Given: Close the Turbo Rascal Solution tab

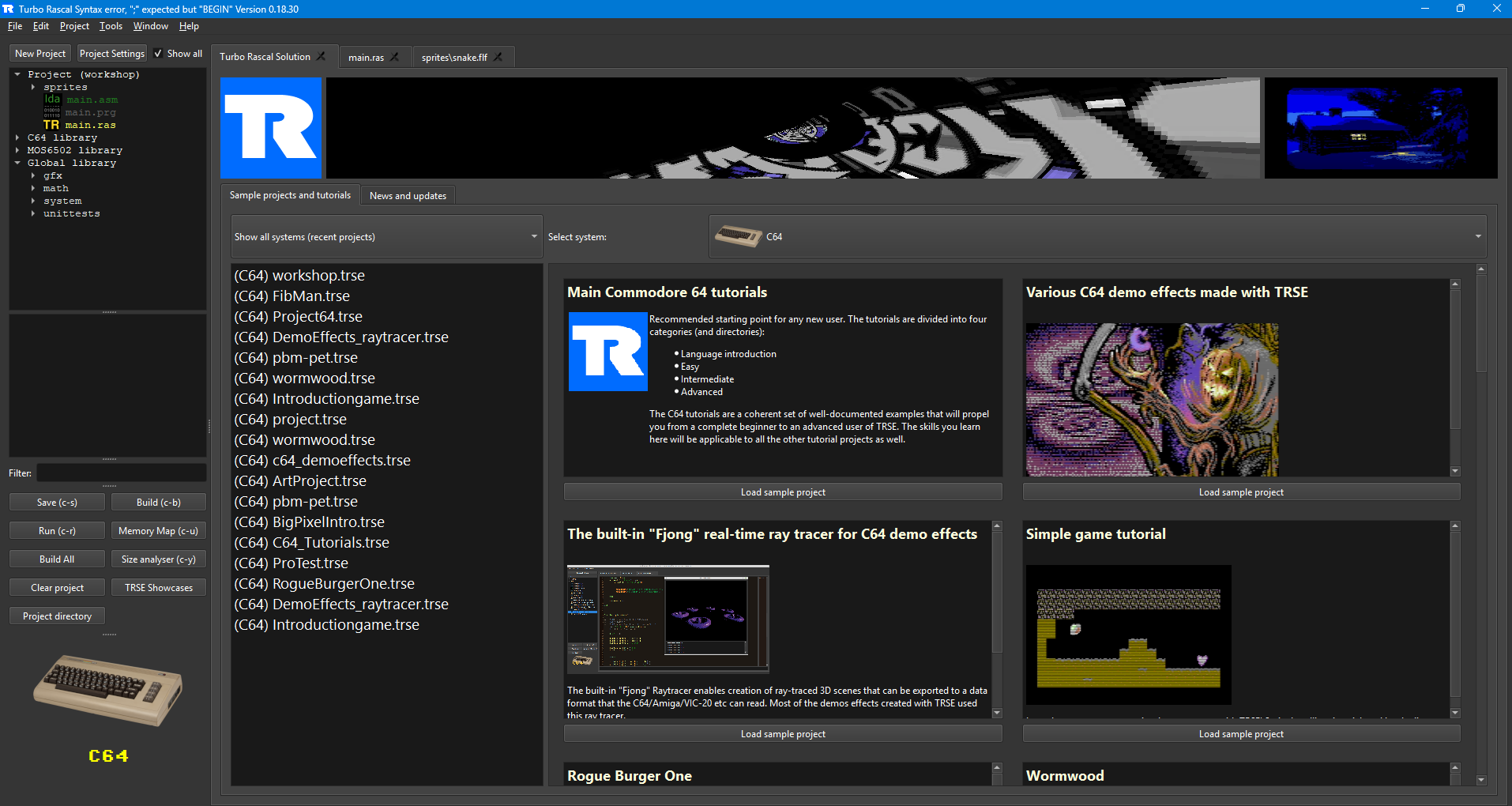Looking at the screenshot, I should pyautogui.click(x=322, y=56).
